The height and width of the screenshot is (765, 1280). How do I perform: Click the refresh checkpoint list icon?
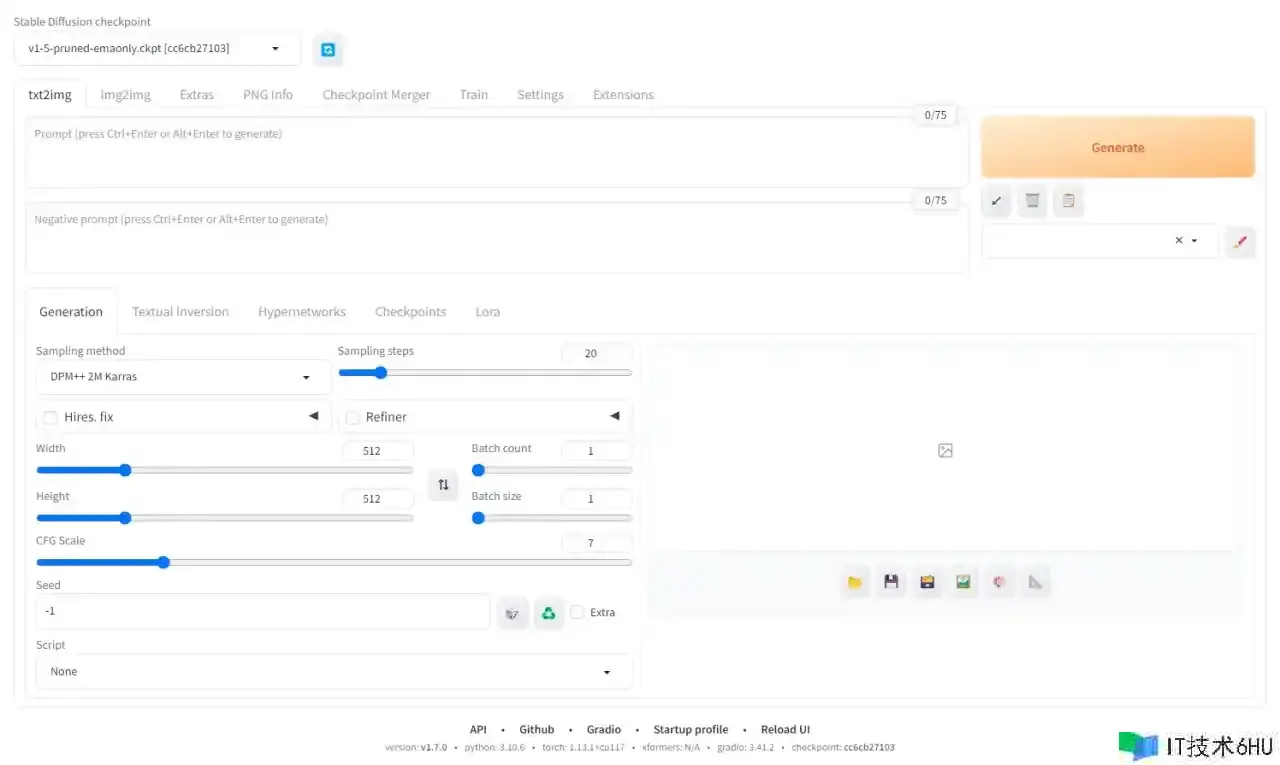pyautogui.click(x=328, y=49)
